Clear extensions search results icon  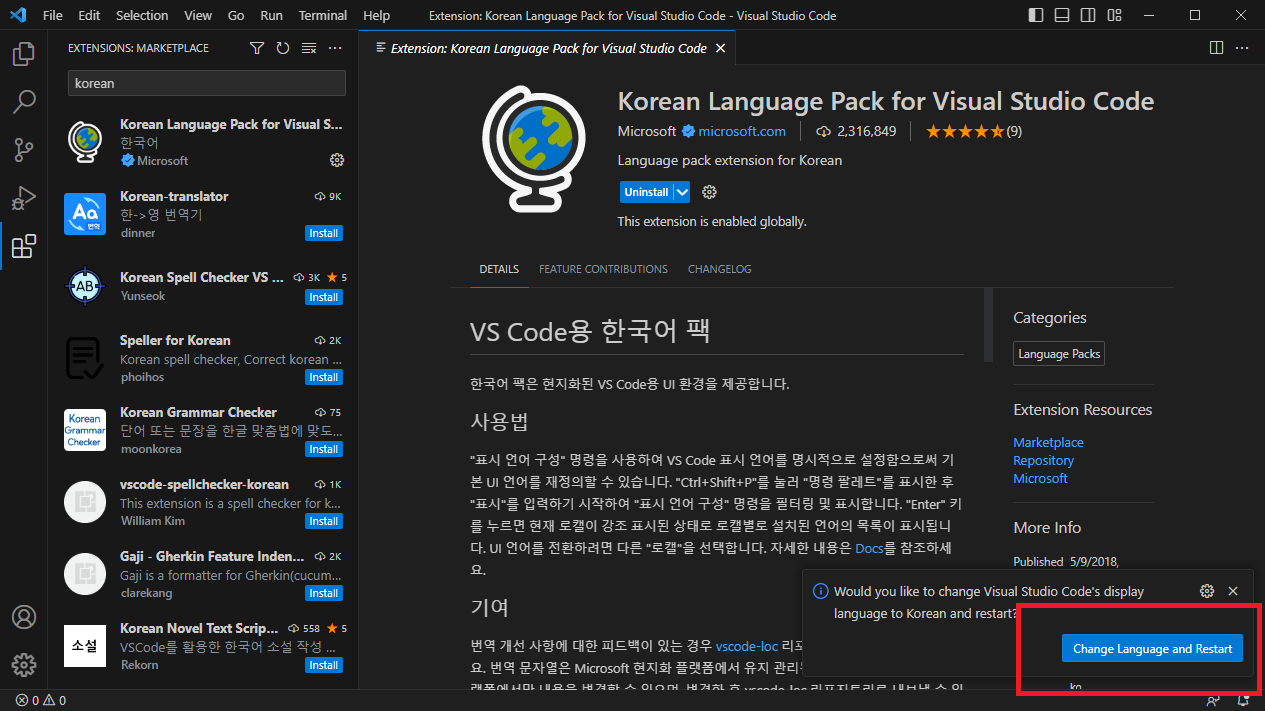pos(309,48)
